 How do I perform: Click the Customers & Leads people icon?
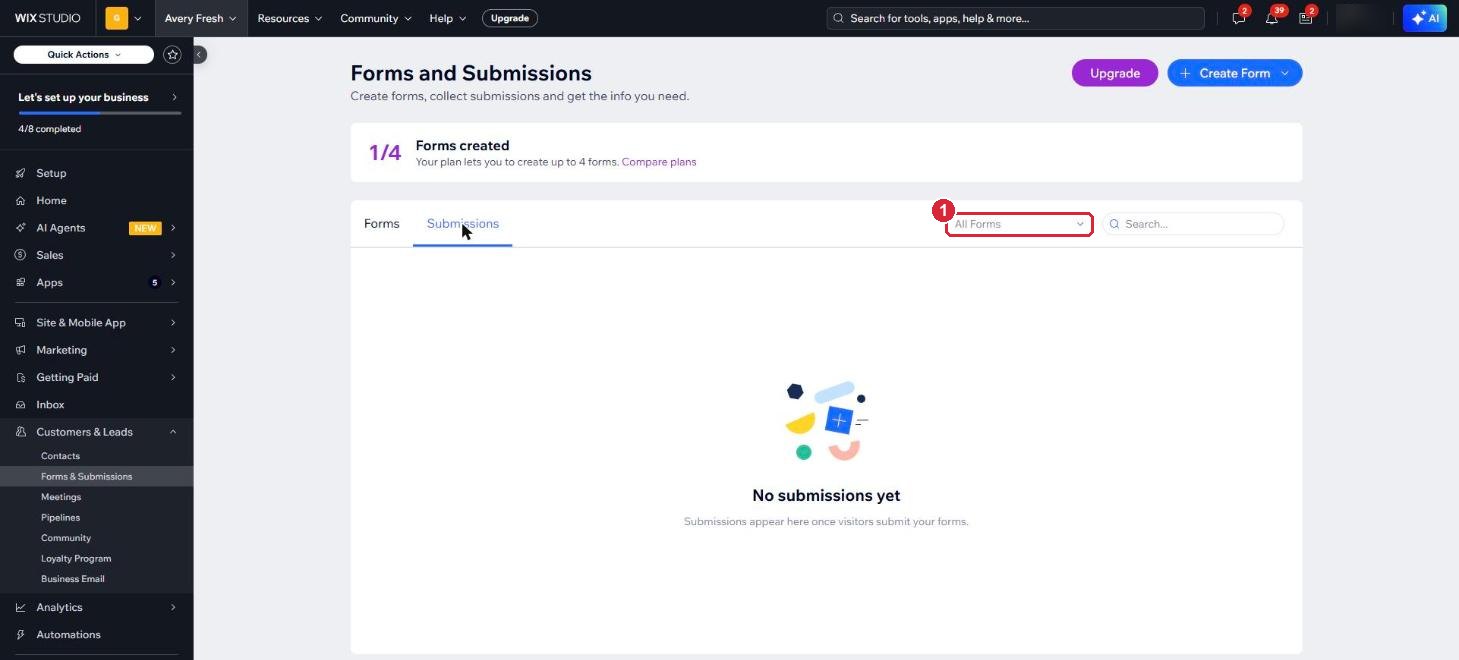click(20, 432)
